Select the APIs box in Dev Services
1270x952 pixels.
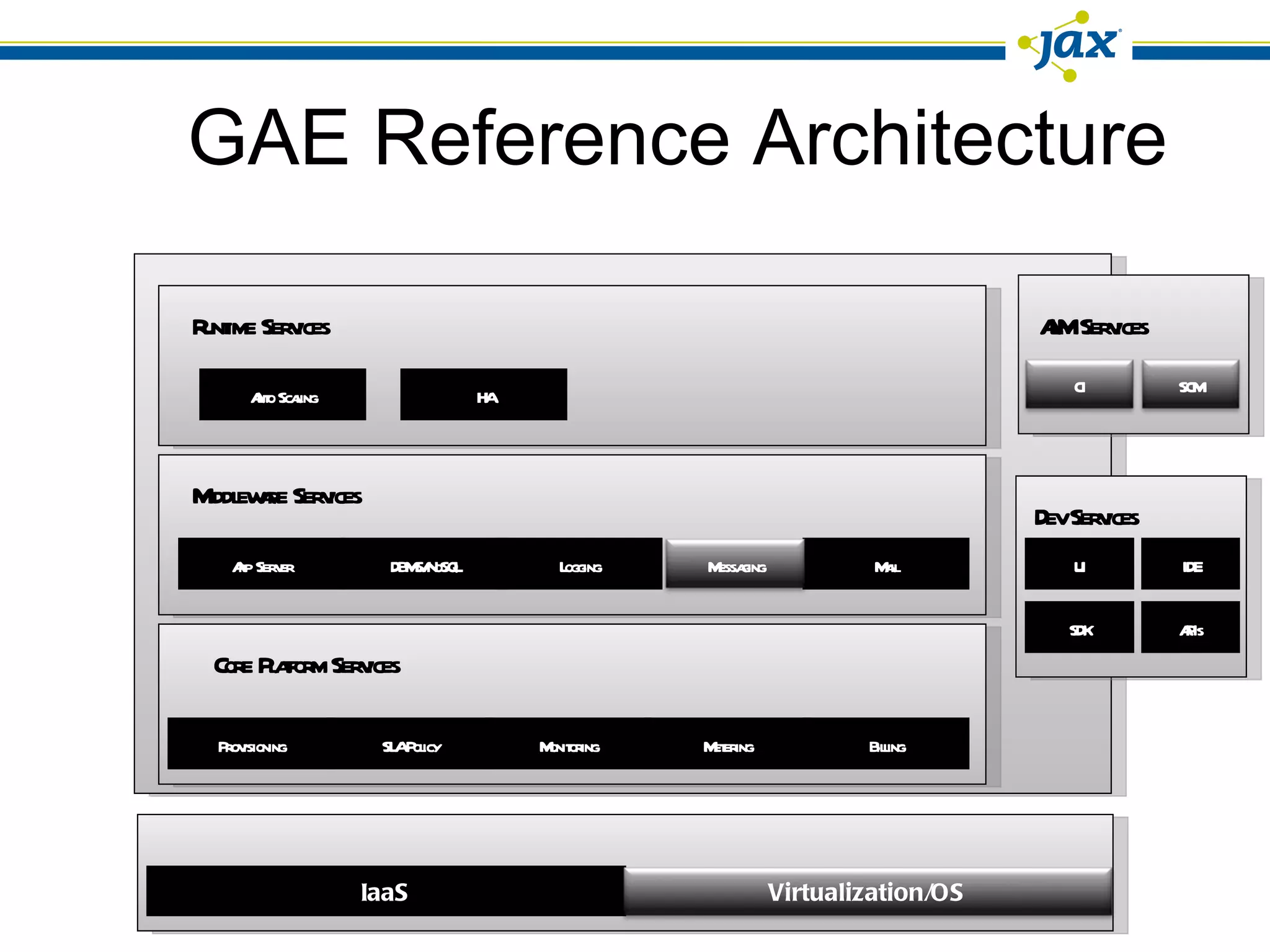point(1191,627)
